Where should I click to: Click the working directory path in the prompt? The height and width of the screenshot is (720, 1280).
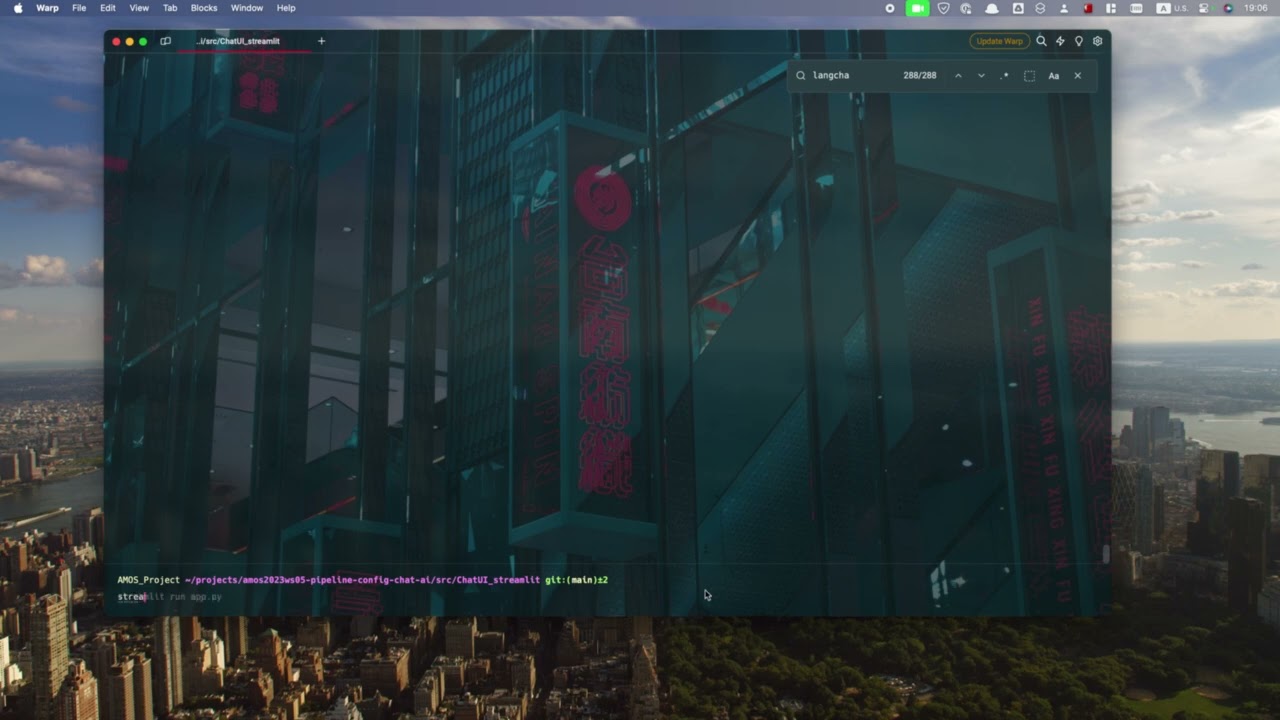point(363,580)
